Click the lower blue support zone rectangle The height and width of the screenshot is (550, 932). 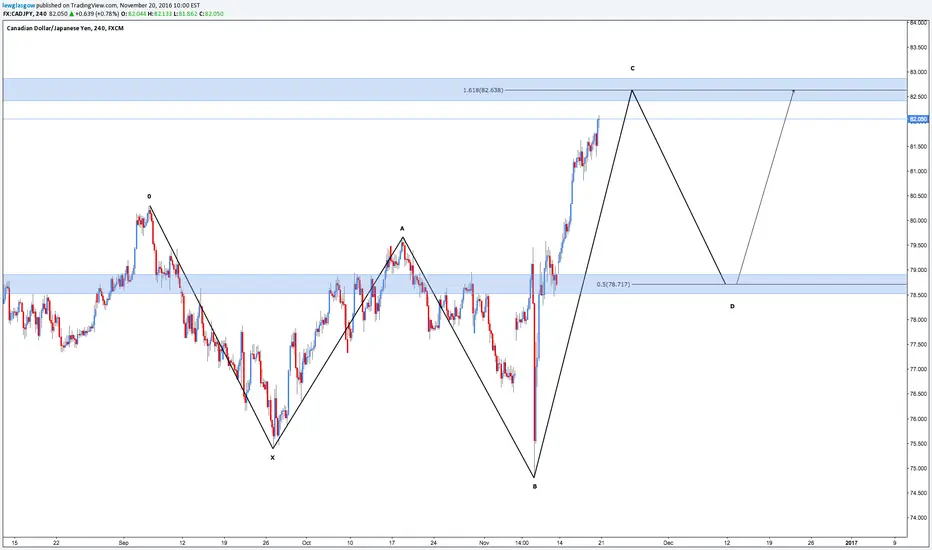pyautogui.click(x=455, y=284)
